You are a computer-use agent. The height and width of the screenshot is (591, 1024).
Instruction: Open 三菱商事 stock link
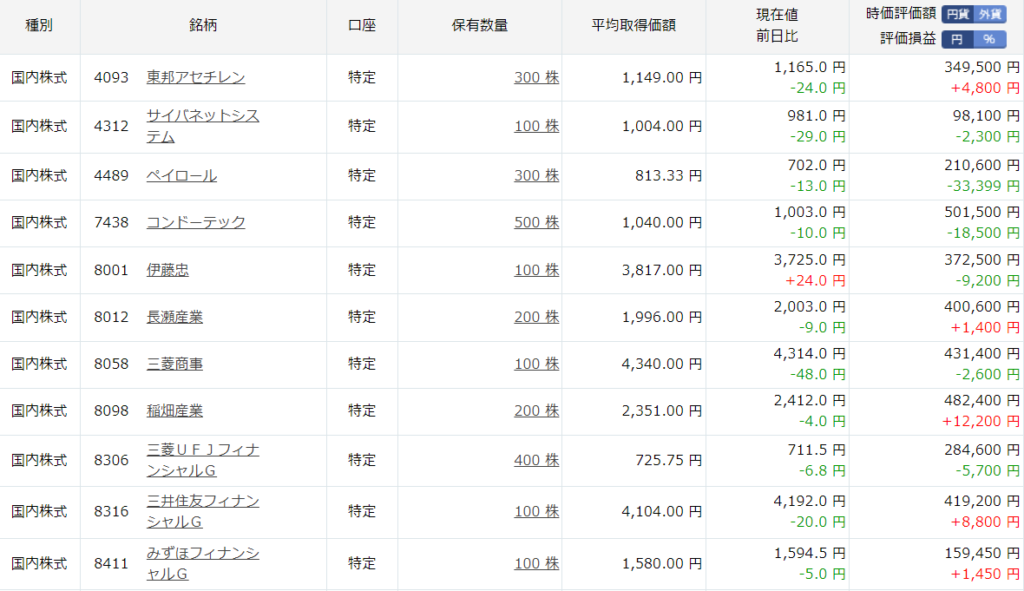(x=174, y=364)
